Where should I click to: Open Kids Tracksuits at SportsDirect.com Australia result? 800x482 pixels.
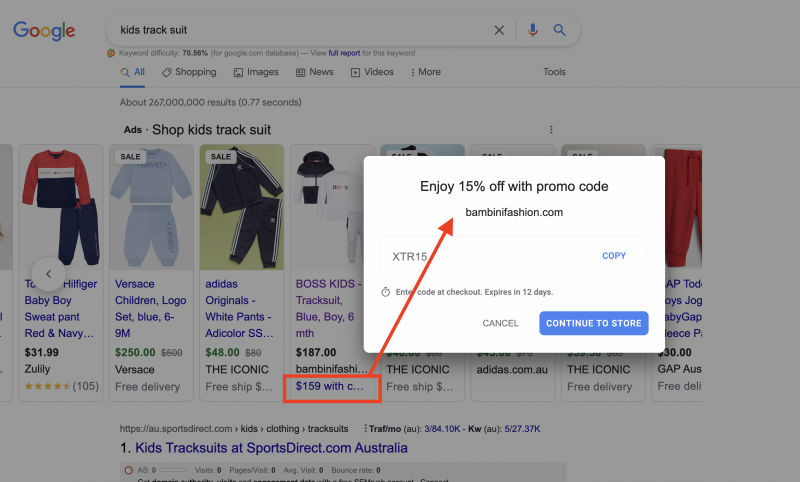click(271, 448)
